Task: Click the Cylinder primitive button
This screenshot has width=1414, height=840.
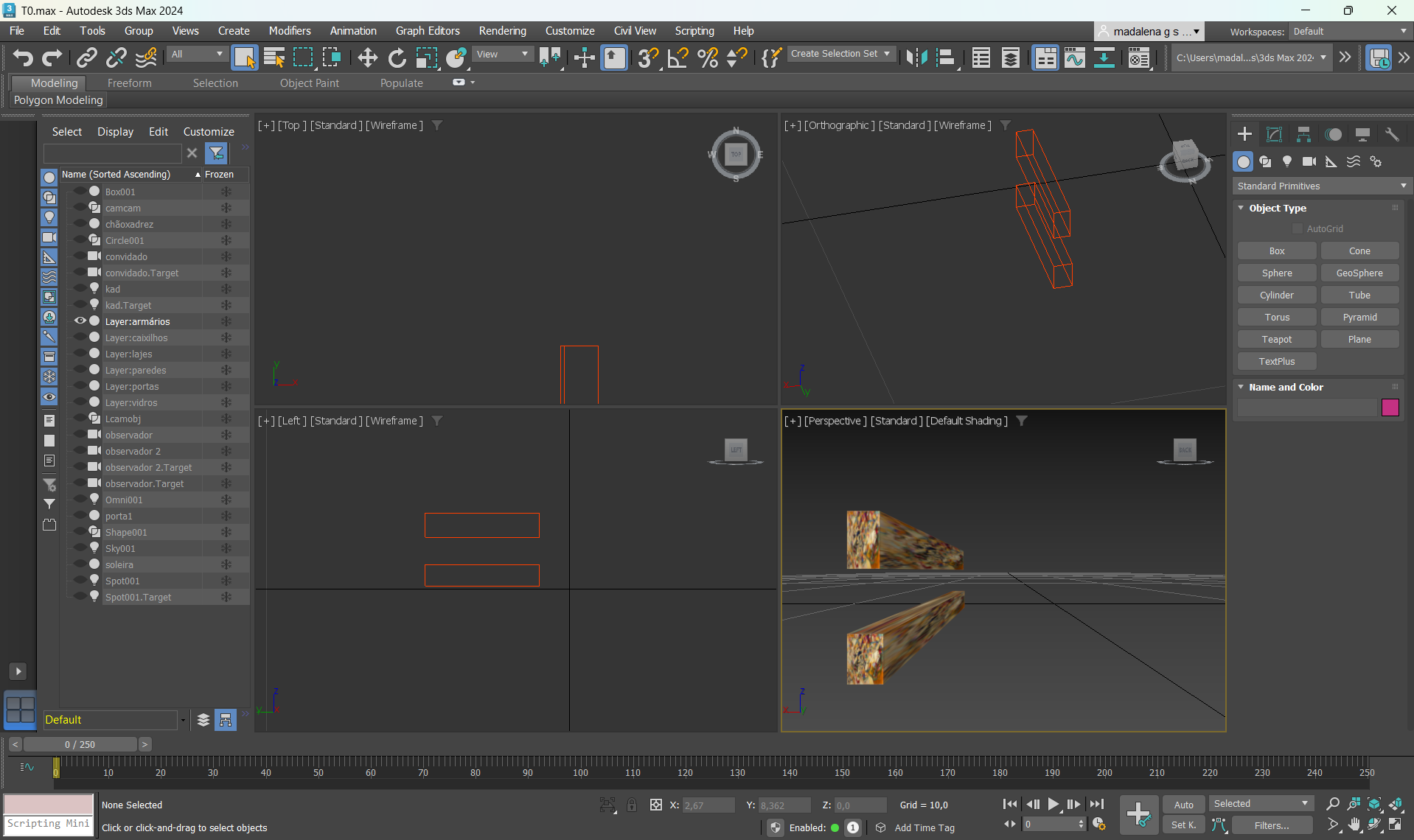Action: (x=1276, y=295)
